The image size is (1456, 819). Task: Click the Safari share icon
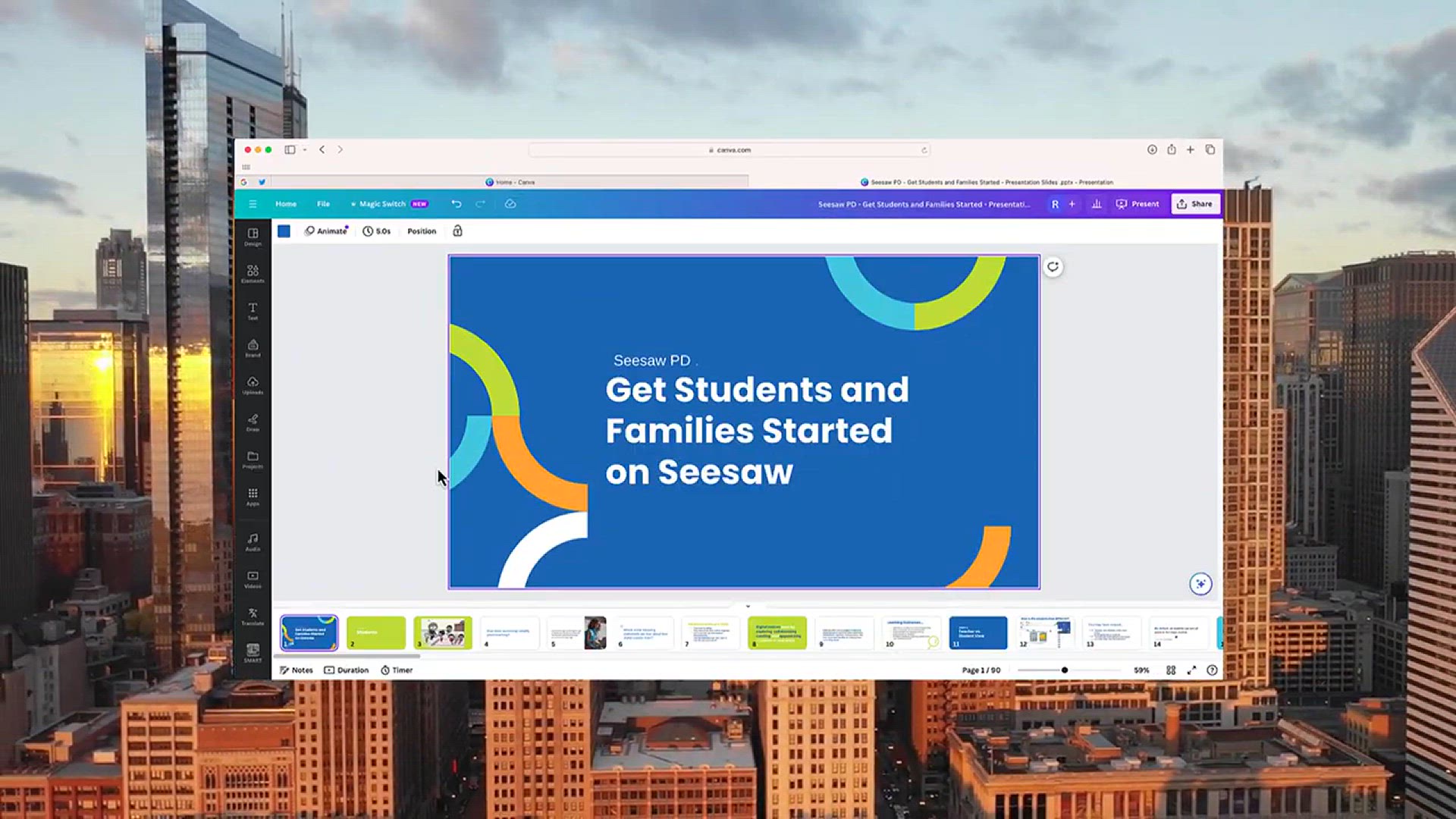[x=1172, y=149]
